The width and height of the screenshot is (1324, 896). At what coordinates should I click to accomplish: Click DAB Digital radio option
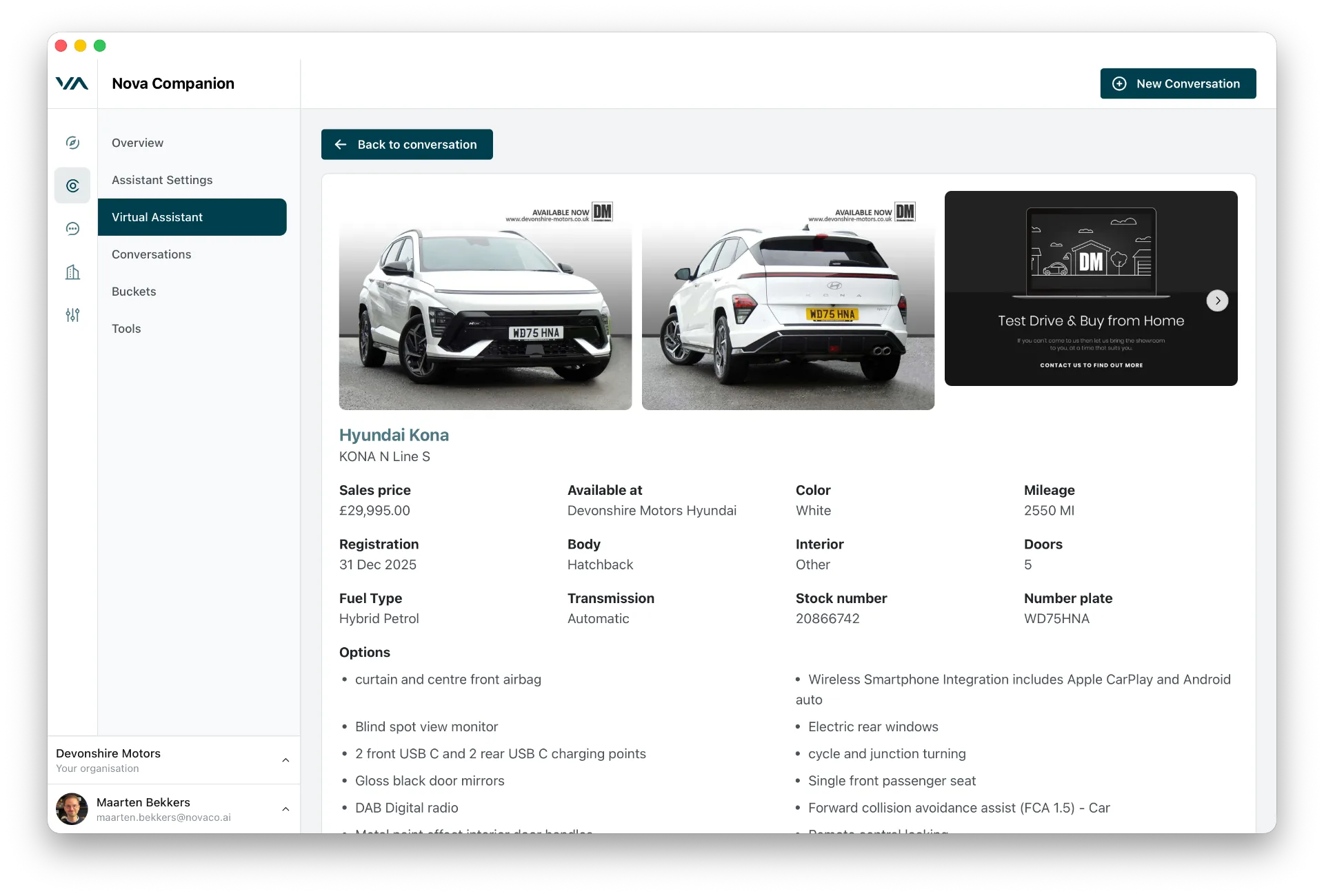coord(406,808)
